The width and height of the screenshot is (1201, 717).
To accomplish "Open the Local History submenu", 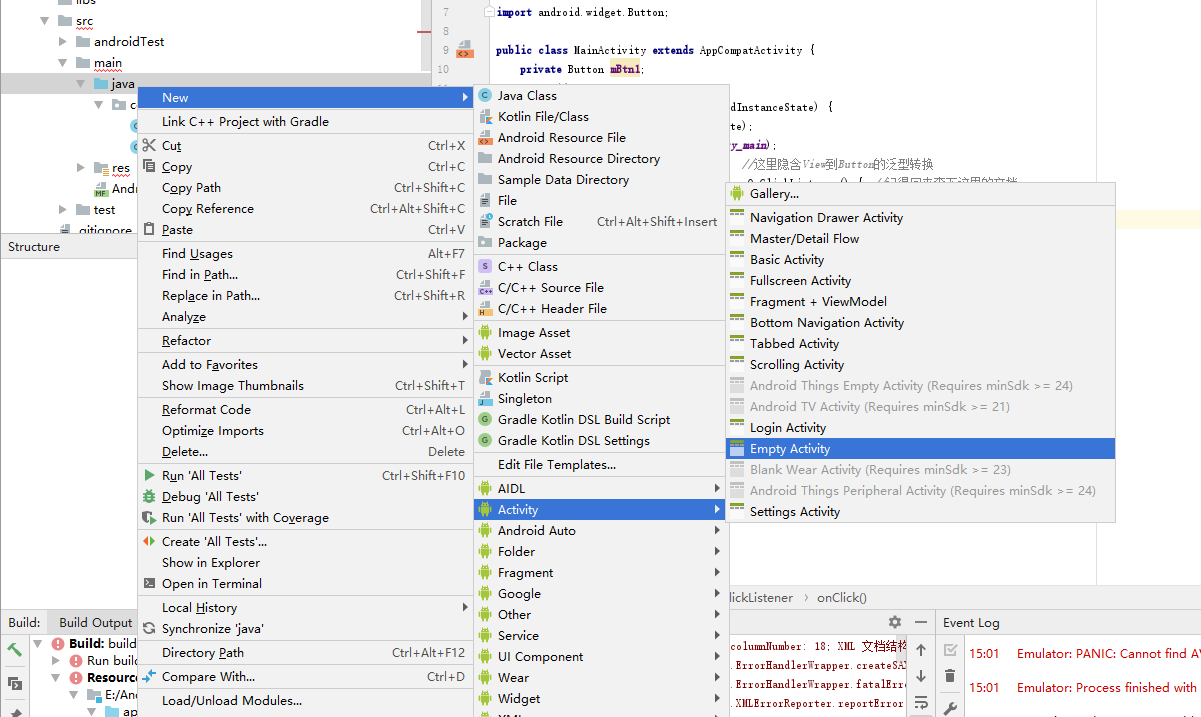I will (x=305, y=608).
